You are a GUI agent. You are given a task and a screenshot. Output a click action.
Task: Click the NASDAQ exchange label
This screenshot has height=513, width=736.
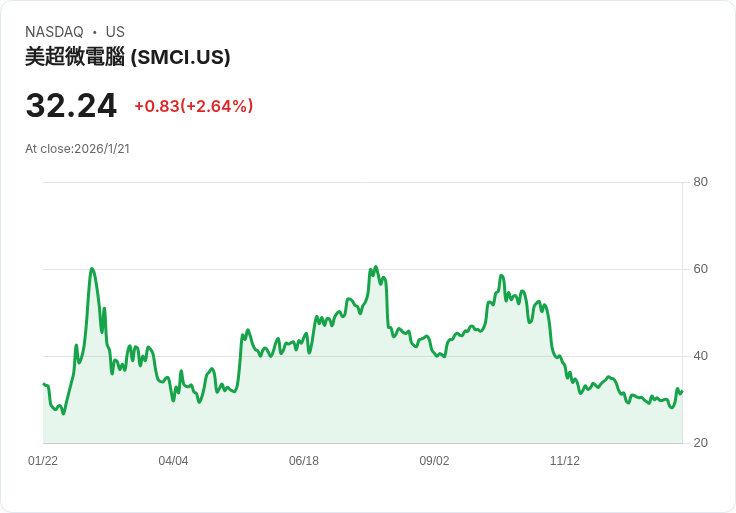54,32
